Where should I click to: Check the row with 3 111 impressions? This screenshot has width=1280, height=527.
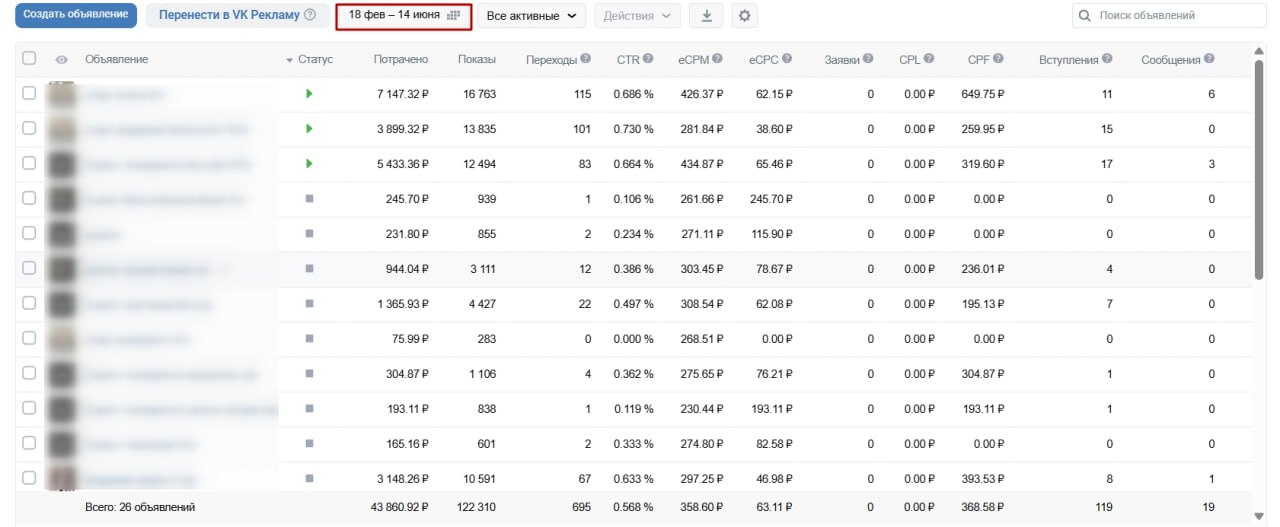click(29, 268)
